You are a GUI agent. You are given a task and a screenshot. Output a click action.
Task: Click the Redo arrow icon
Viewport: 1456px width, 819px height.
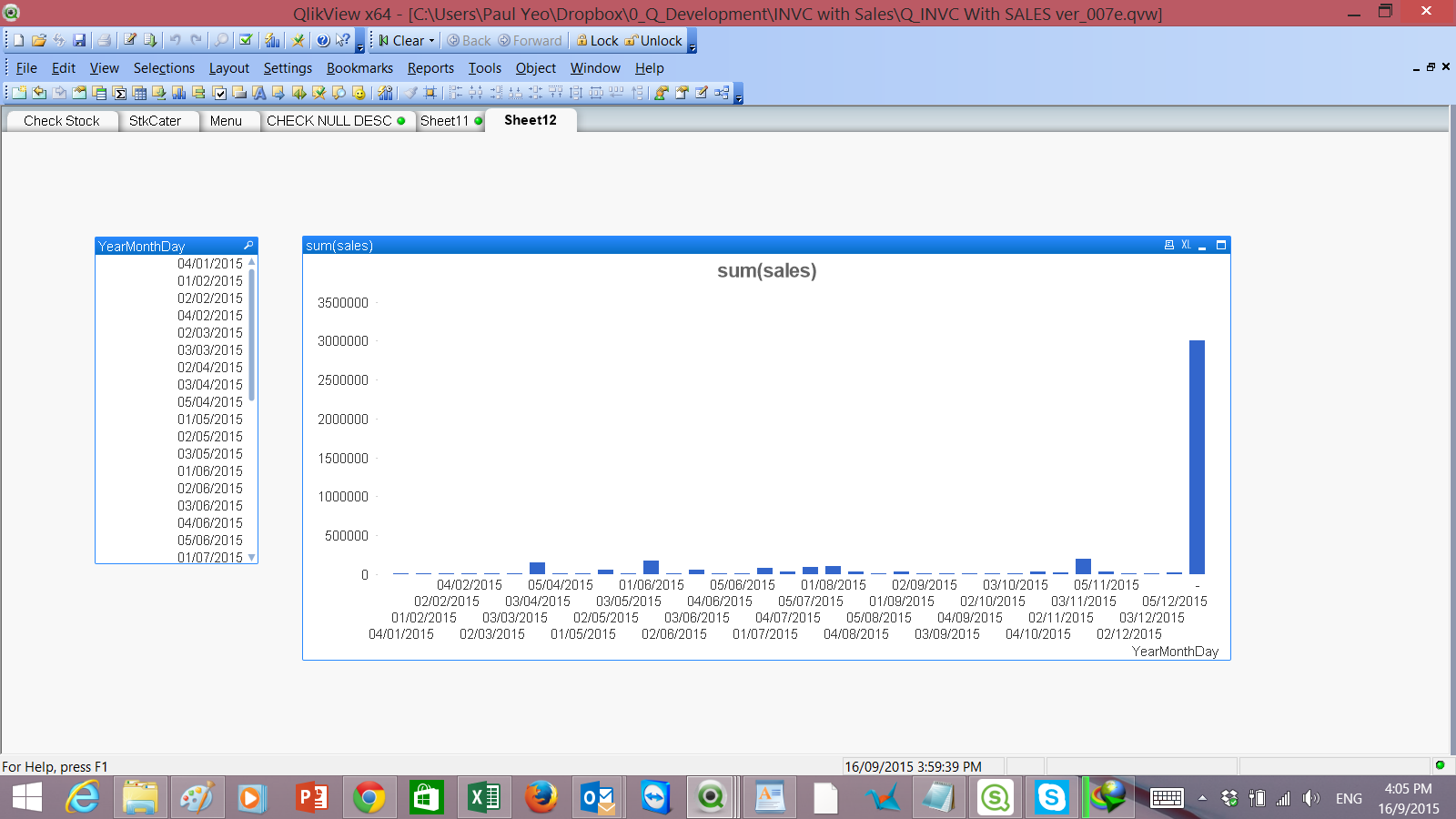point(196,40)
